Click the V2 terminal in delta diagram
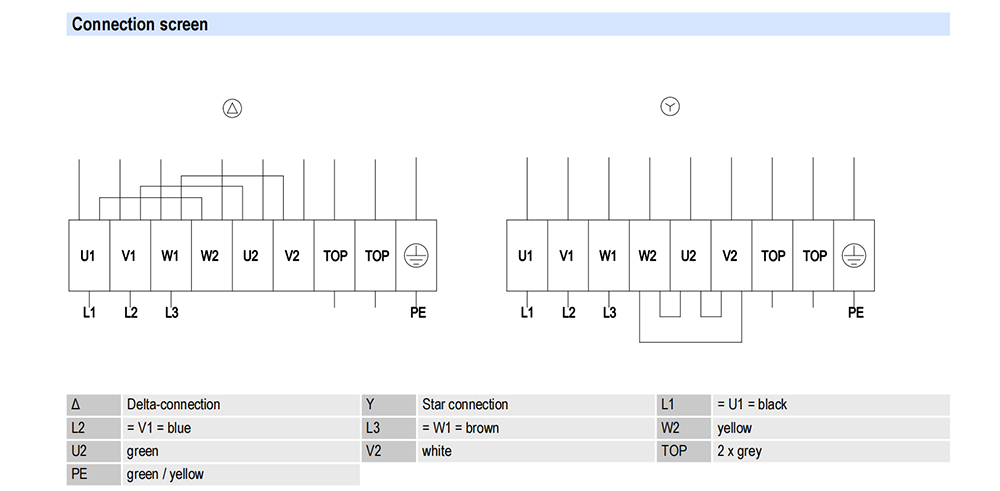 (x=293, y=256)
